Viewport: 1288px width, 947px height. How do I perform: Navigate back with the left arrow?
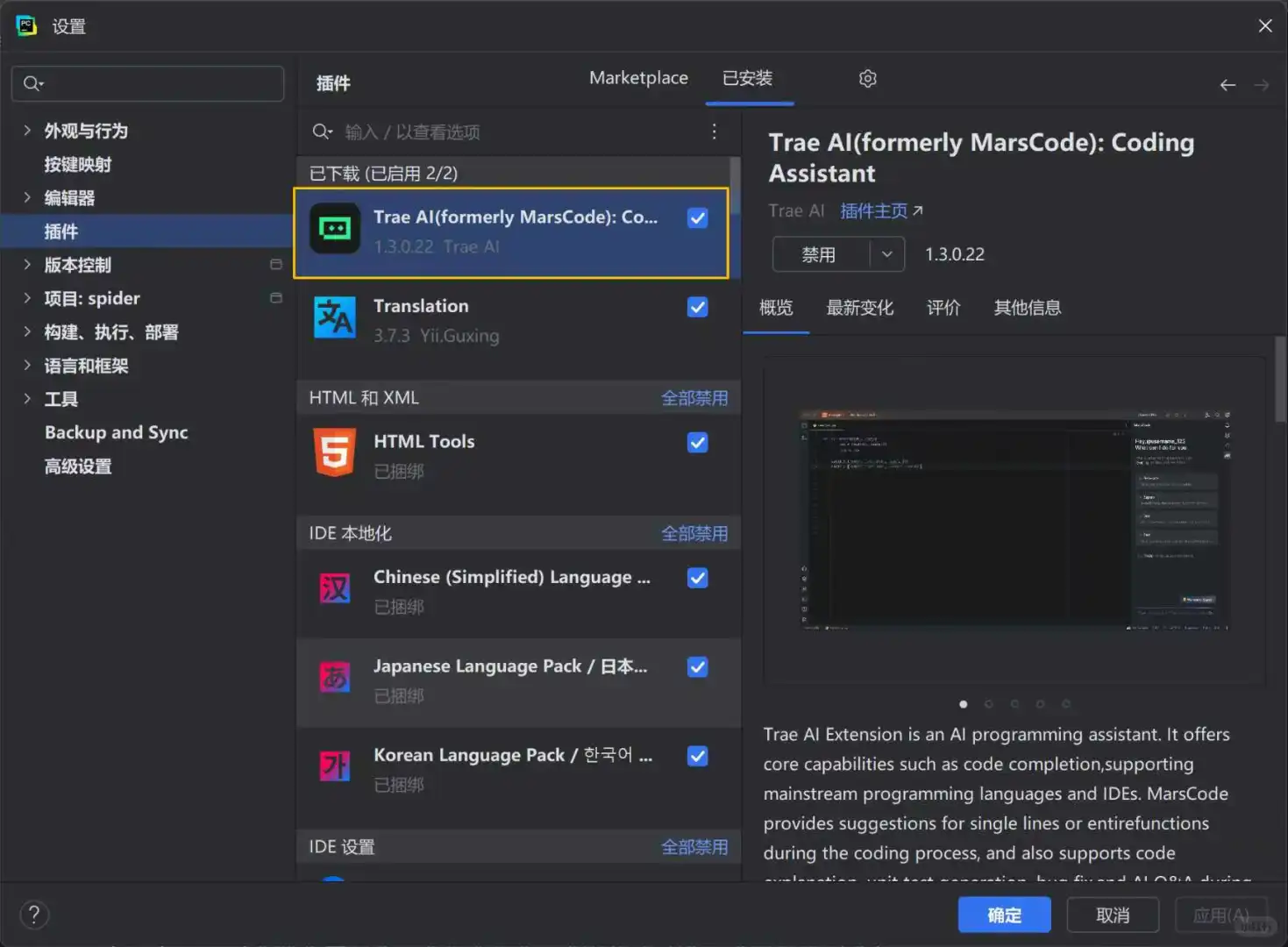(x=1228, y=85)
